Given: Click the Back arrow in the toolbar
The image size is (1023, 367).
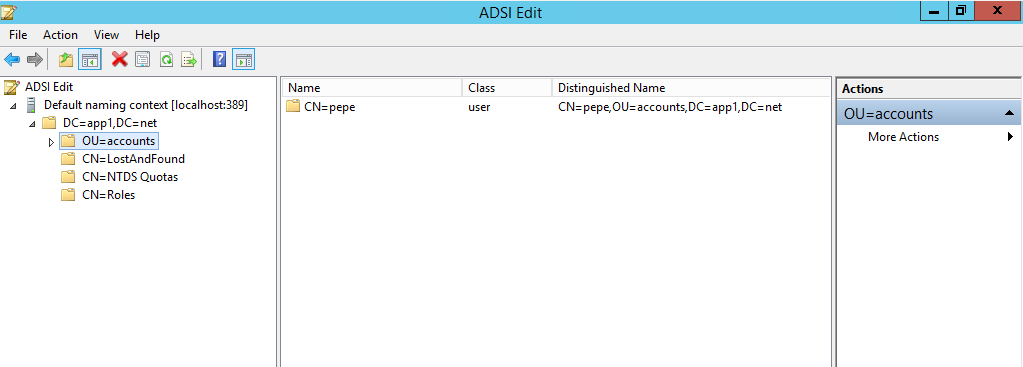Looking at the screenshot, I should [x=12, y=60].
